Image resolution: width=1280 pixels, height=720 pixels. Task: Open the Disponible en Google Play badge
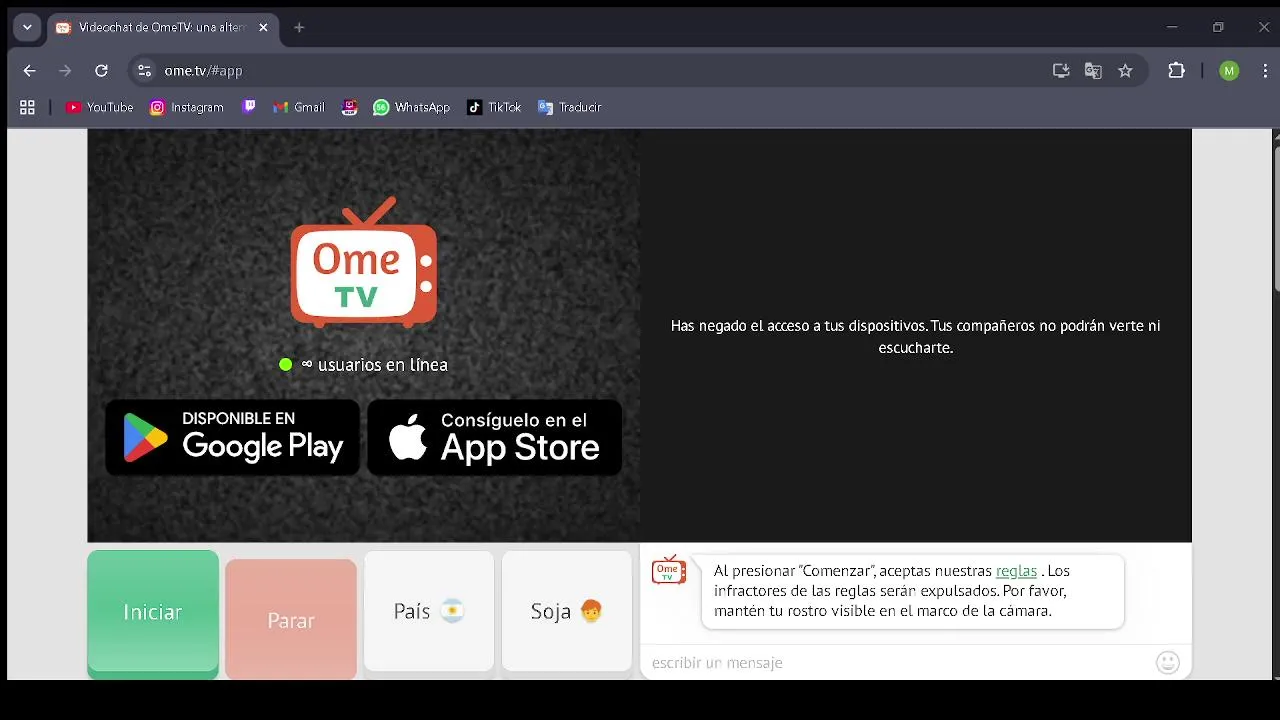232,437
